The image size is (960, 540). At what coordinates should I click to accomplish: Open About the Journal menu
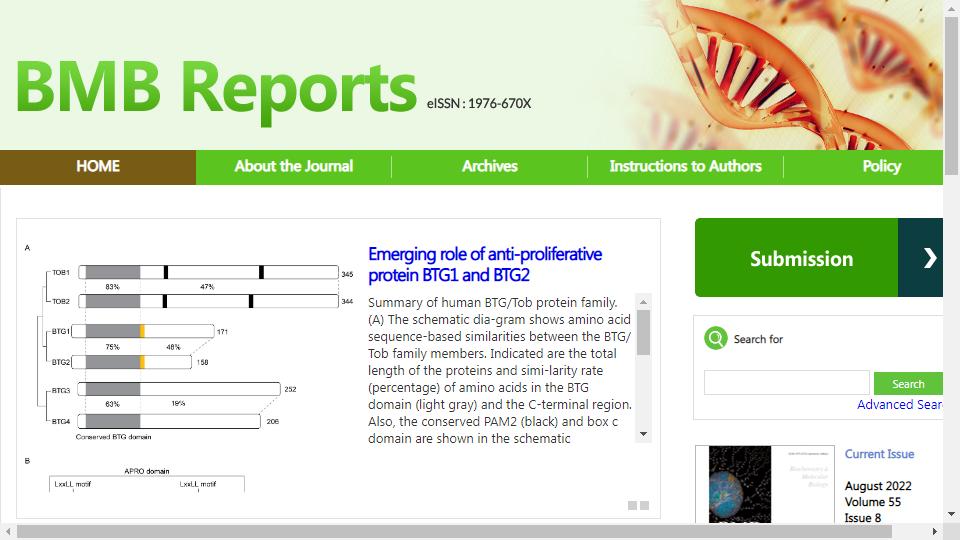[x=294, y=167]
